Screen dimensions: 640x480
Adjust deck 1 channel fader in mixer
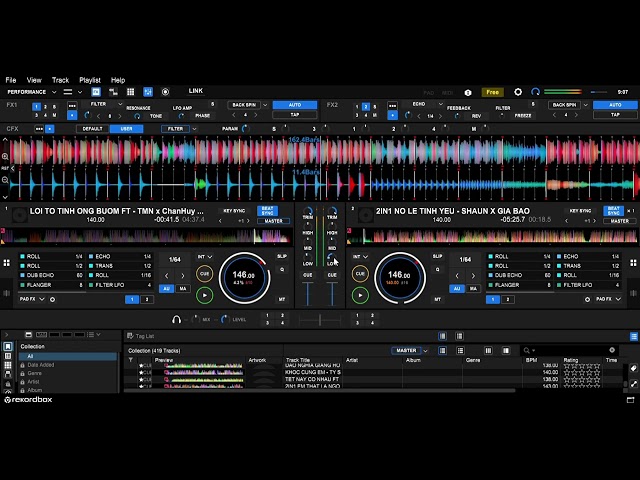click(x=308, y=294)
